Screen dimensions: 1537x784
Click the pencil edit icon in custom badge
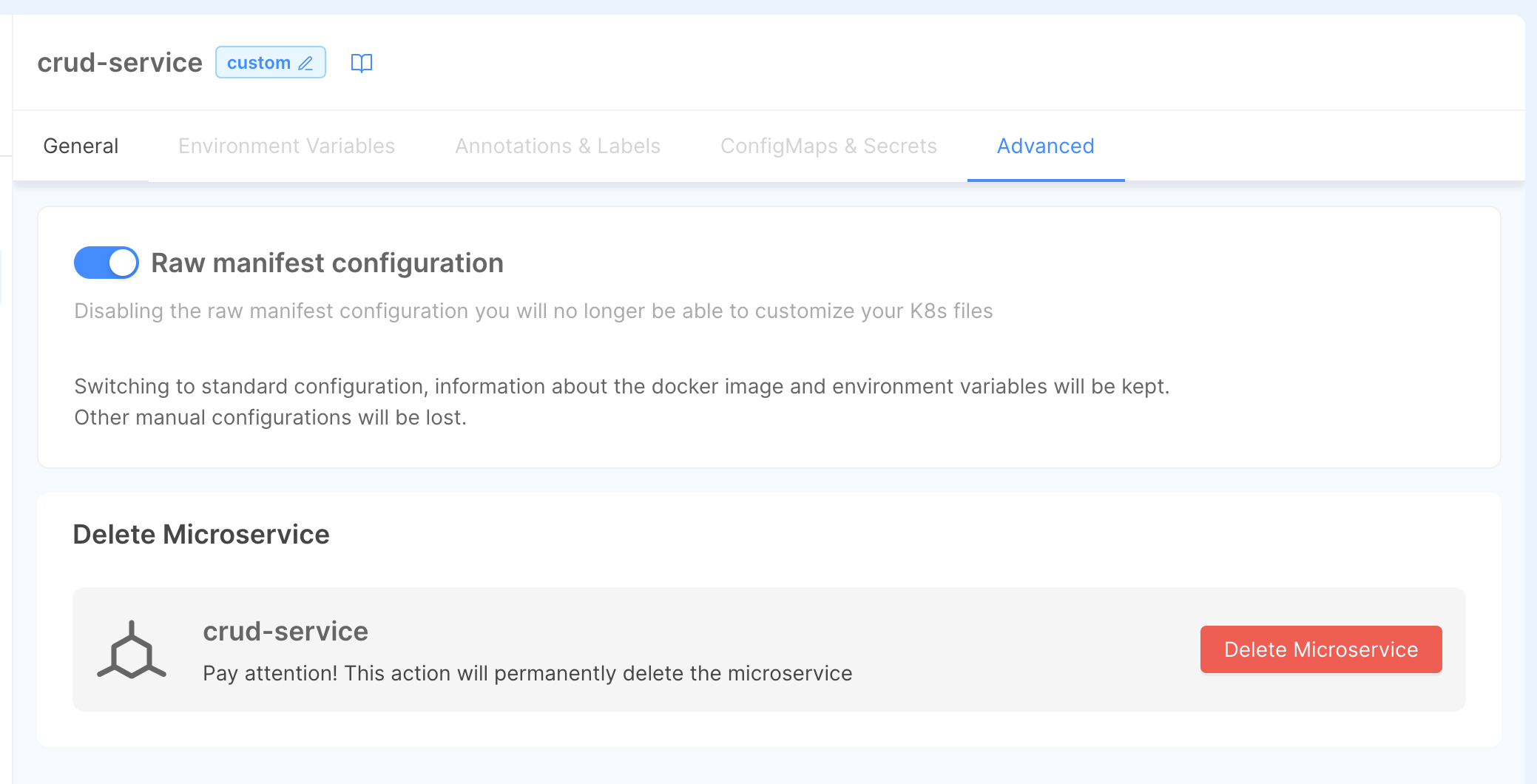(x=306, y=64)
